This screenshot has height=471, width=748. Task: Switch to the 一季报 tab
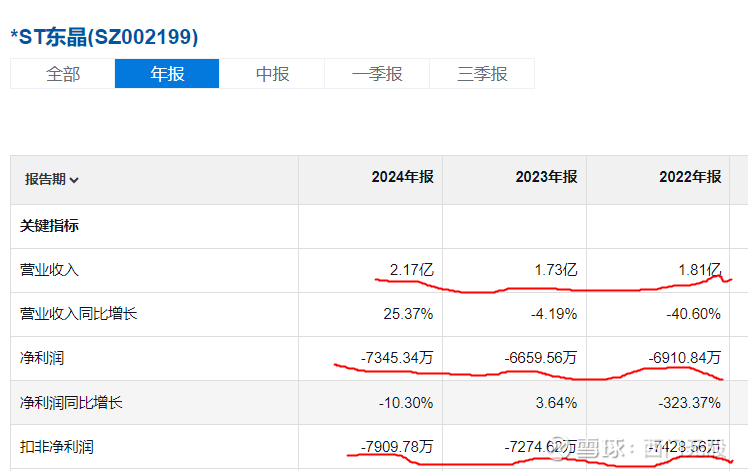pos(377,74)
